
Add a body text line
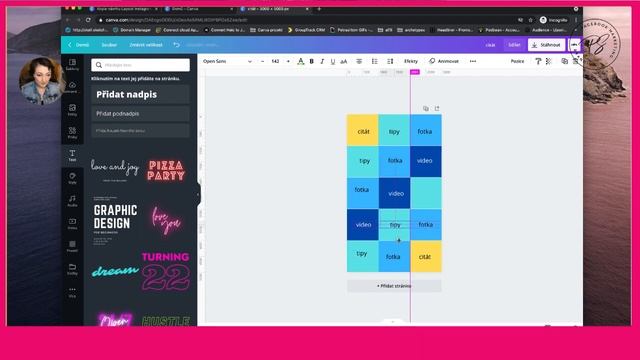tap(140, 131)
